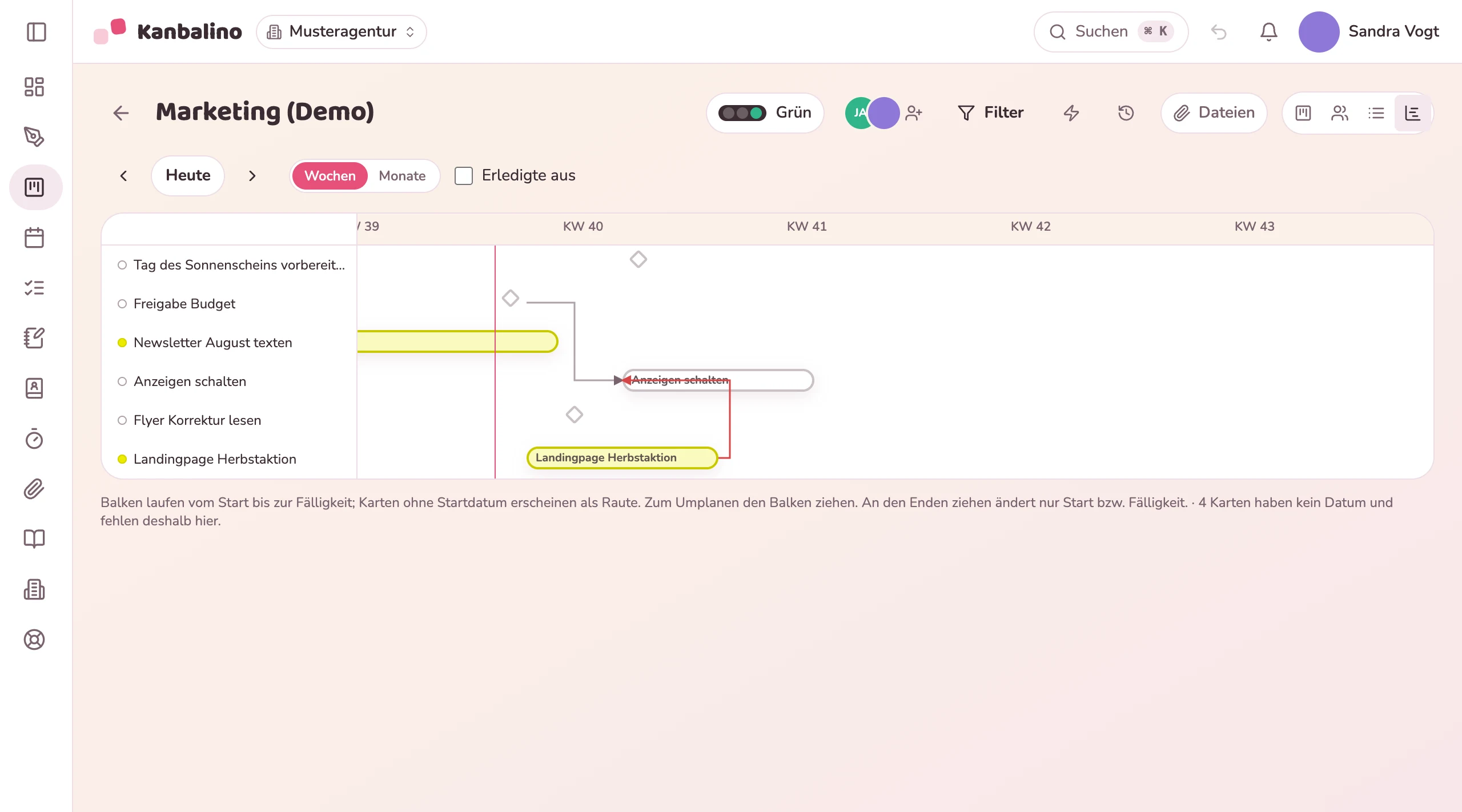This screenshot has width=1462, height=812.
Task: Switch to the Gantt timeline view tab
Action: click(x=1412, y=113)
